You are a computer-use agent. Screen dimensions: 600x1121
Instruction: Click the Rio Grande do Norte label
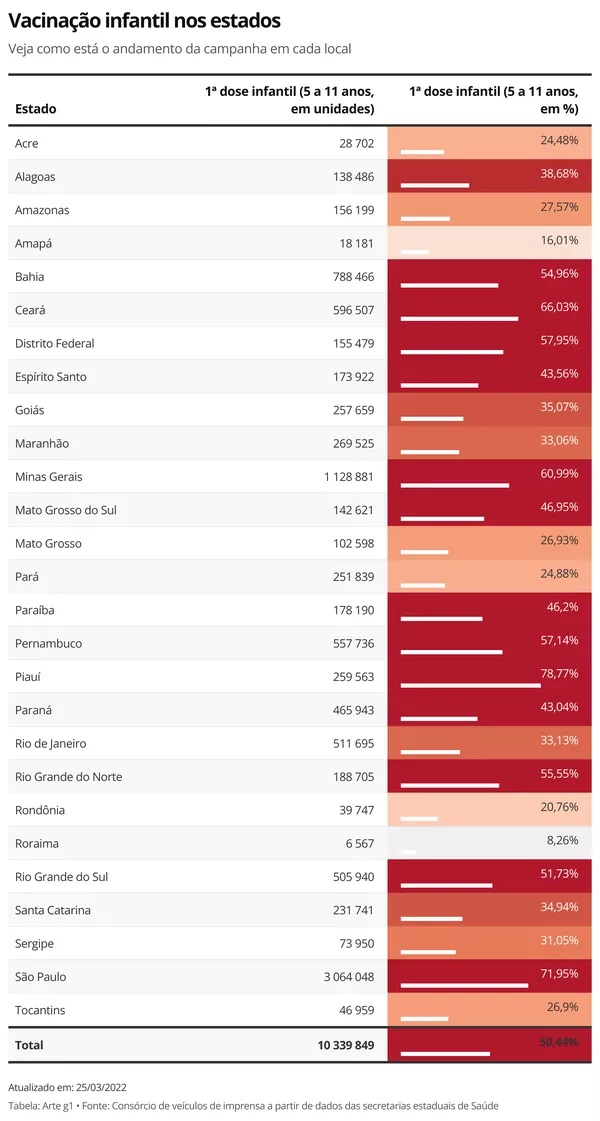tap(69, 777)
